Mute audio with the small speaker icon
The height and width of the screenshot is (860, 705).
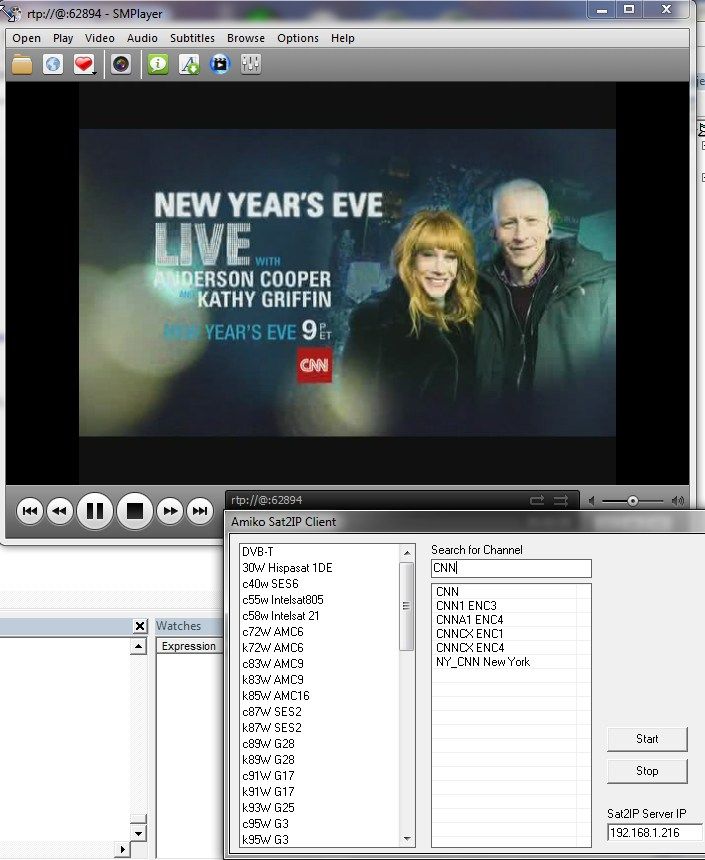pos(591,501)
